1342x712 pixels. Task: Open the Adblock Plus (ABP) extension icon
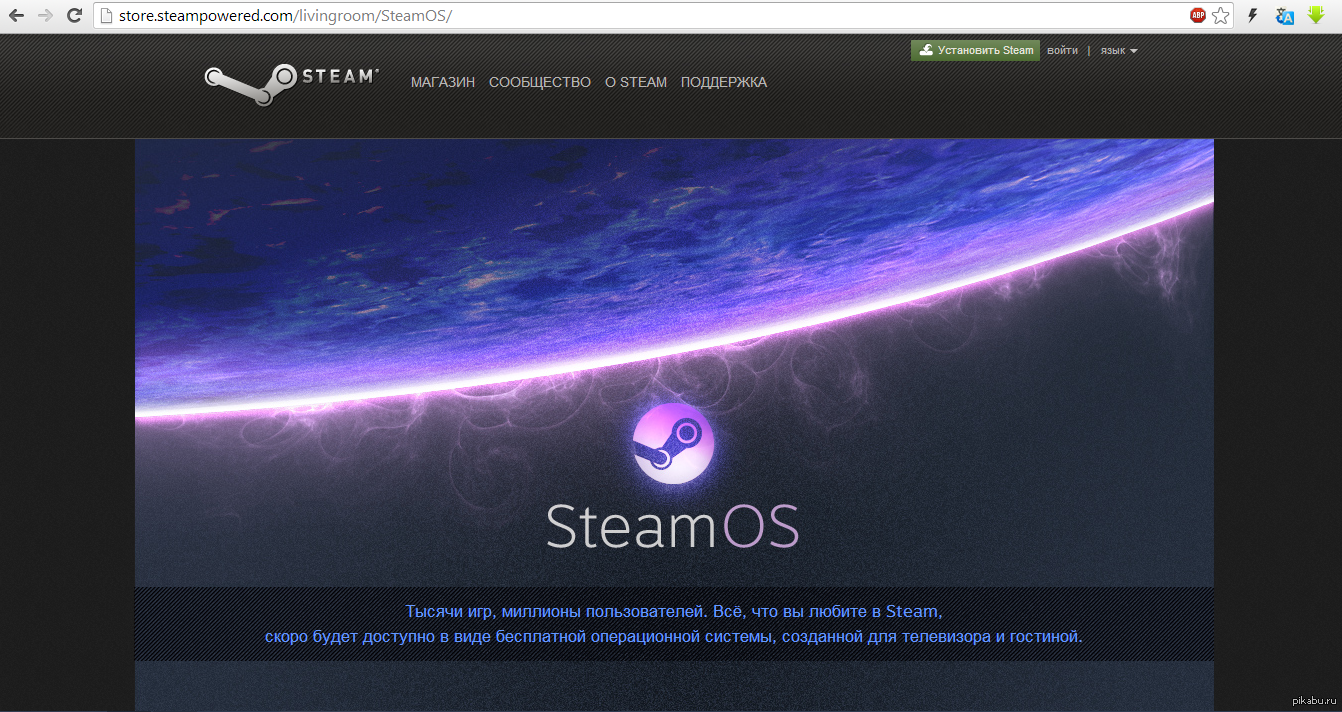pyautogui.click(x=1197, y=16)
